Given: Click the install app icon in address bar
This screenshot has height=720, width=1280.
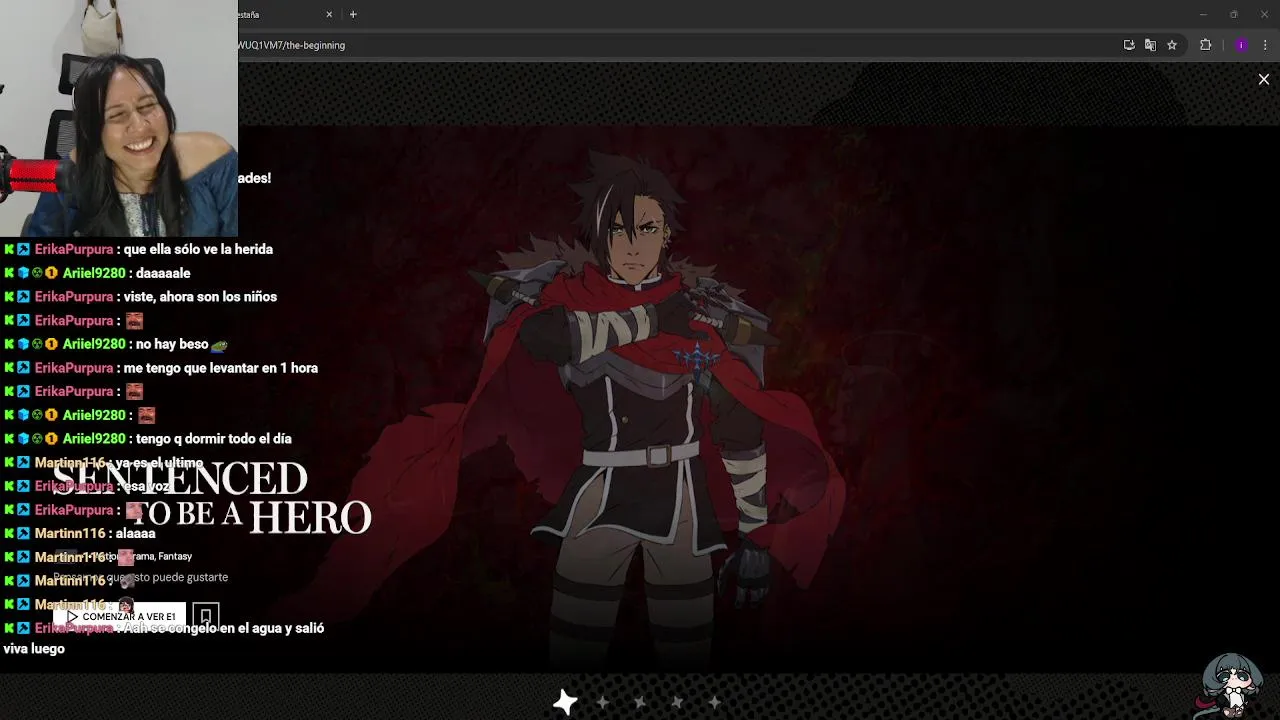Looking at the screenshot, I should click(x=1129, y=45).
